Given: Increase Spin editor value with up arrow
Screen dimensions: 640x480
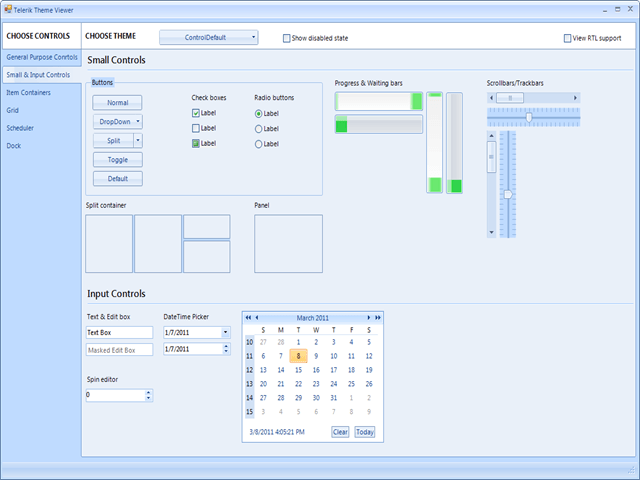Looking at the screenshot, I should click(149, 393).
